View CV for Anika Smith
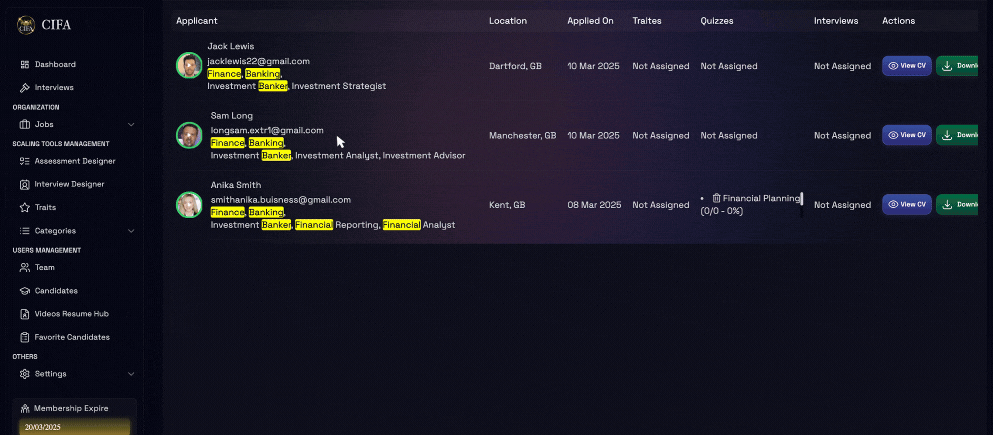The width and height of the screenshot is (993, 435). pyautogui.click(x=906, y=204)
